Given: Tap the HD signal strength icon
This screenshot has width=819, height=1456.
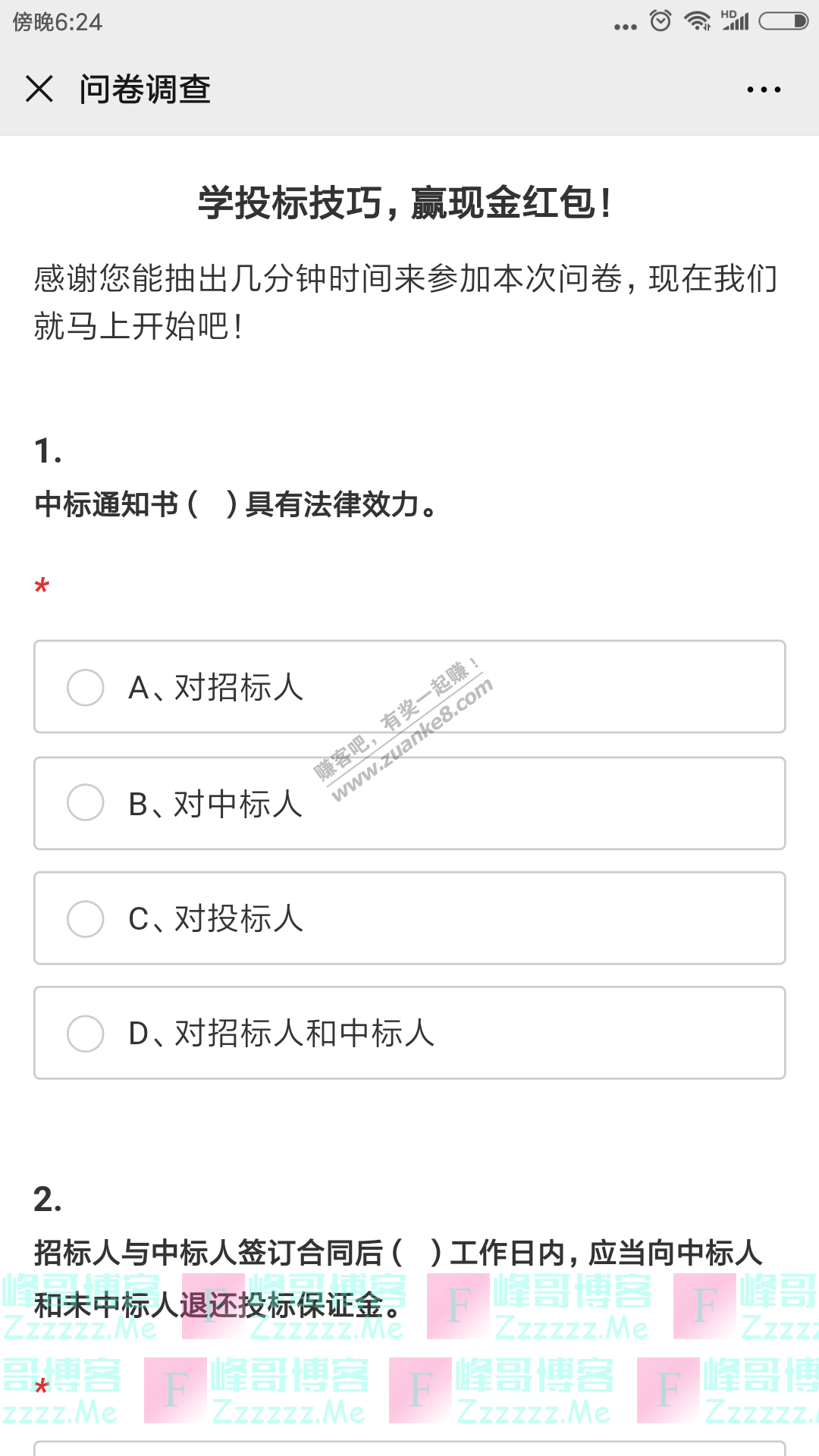Looking at the screenshot, I should [735, 21].
